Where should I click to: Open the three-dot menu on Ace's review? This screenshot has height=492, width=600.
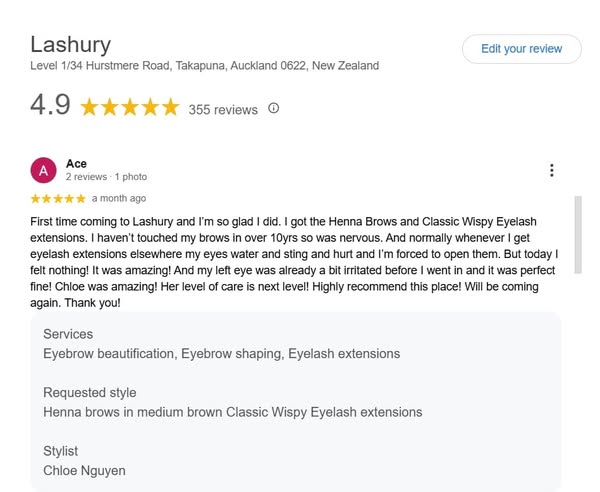click(x=551, y=171)
